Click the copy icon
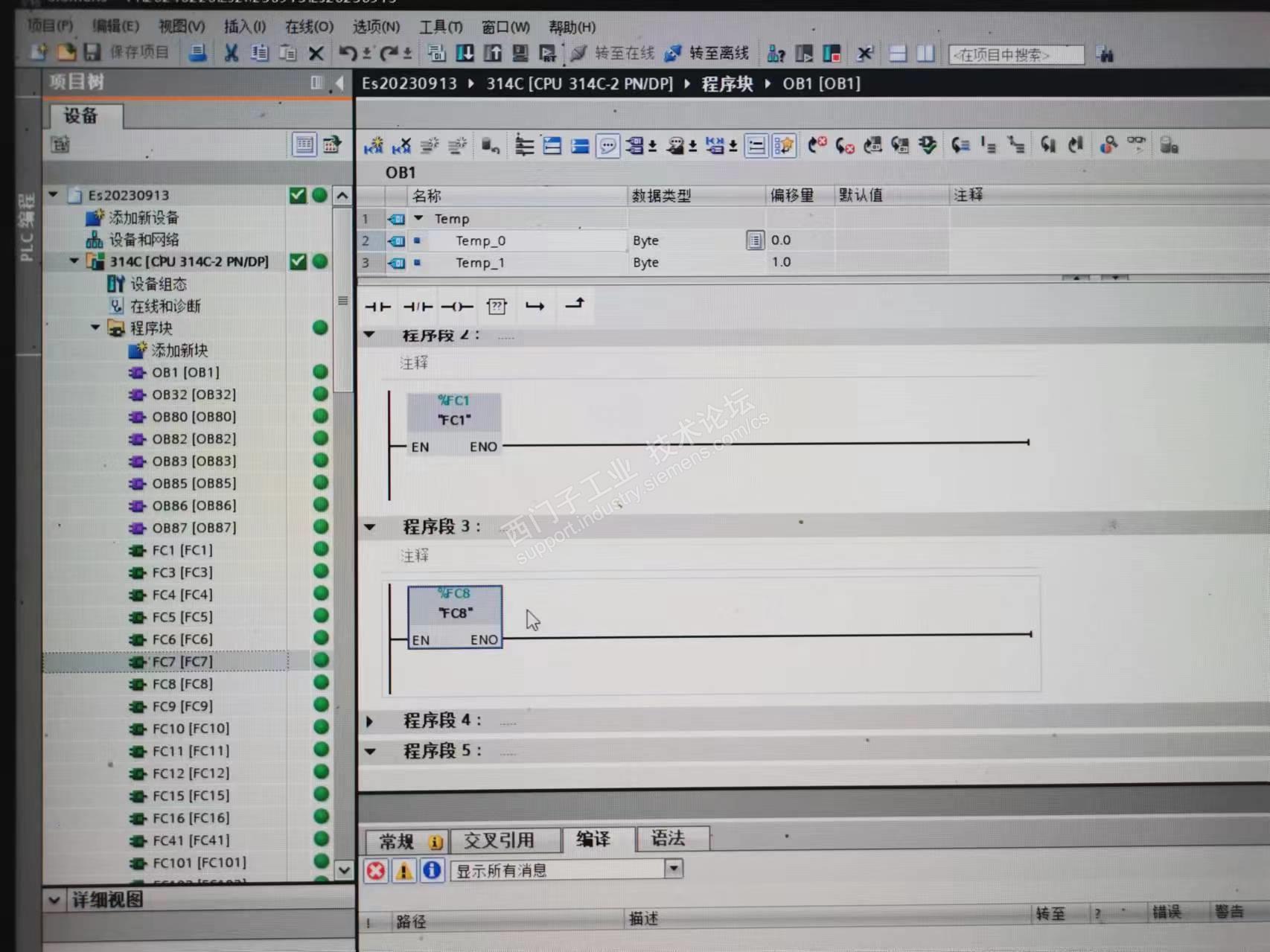The image size is (1270, 952). (x=259, y=53)
